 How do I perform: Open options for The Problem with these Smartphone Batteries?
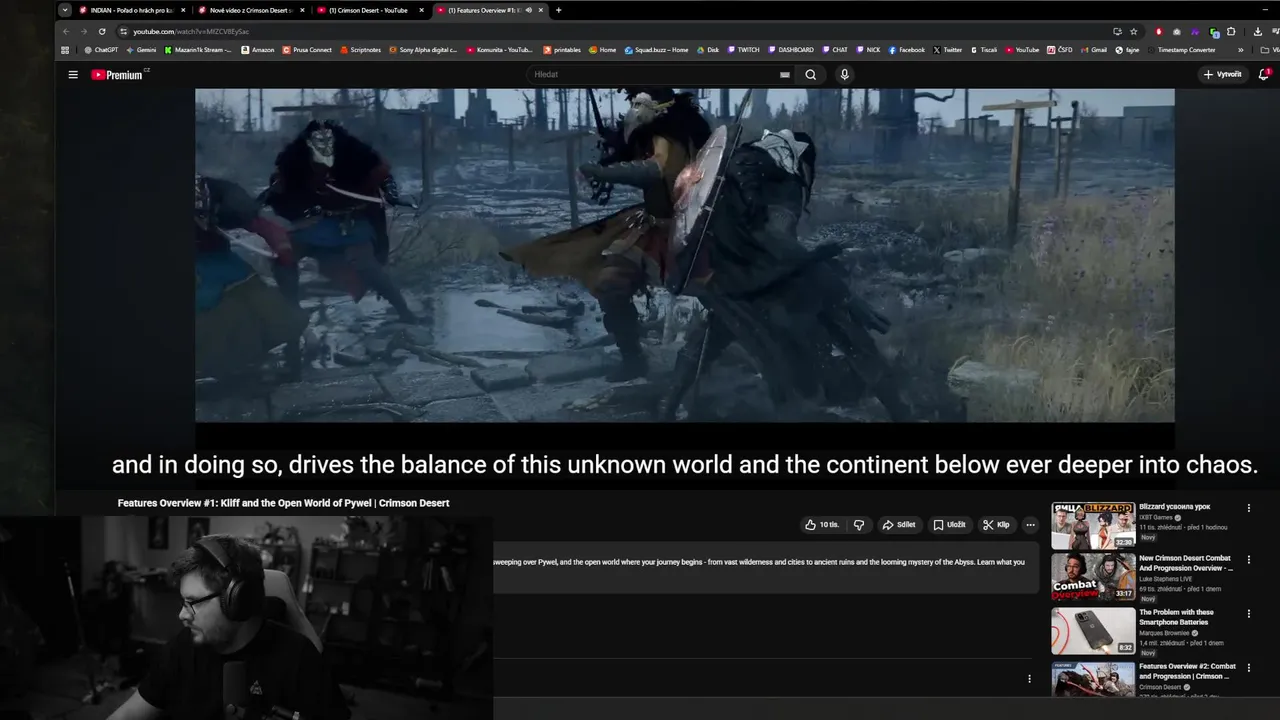1249,613
